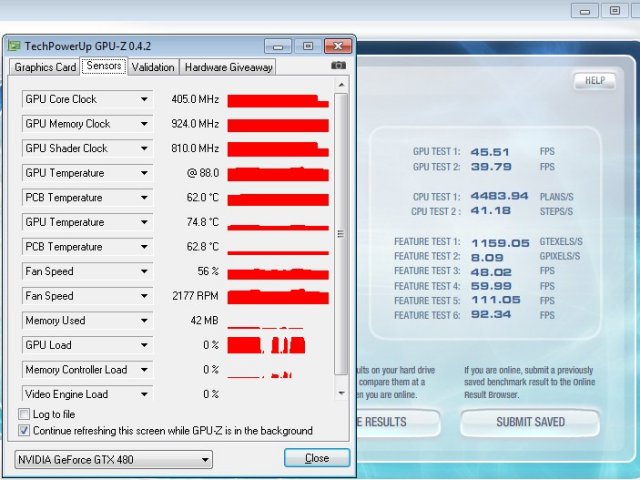This screenshot has width=640, height=480.
Task: Minimize the background benchmark window
Action: tap(585, 11)
